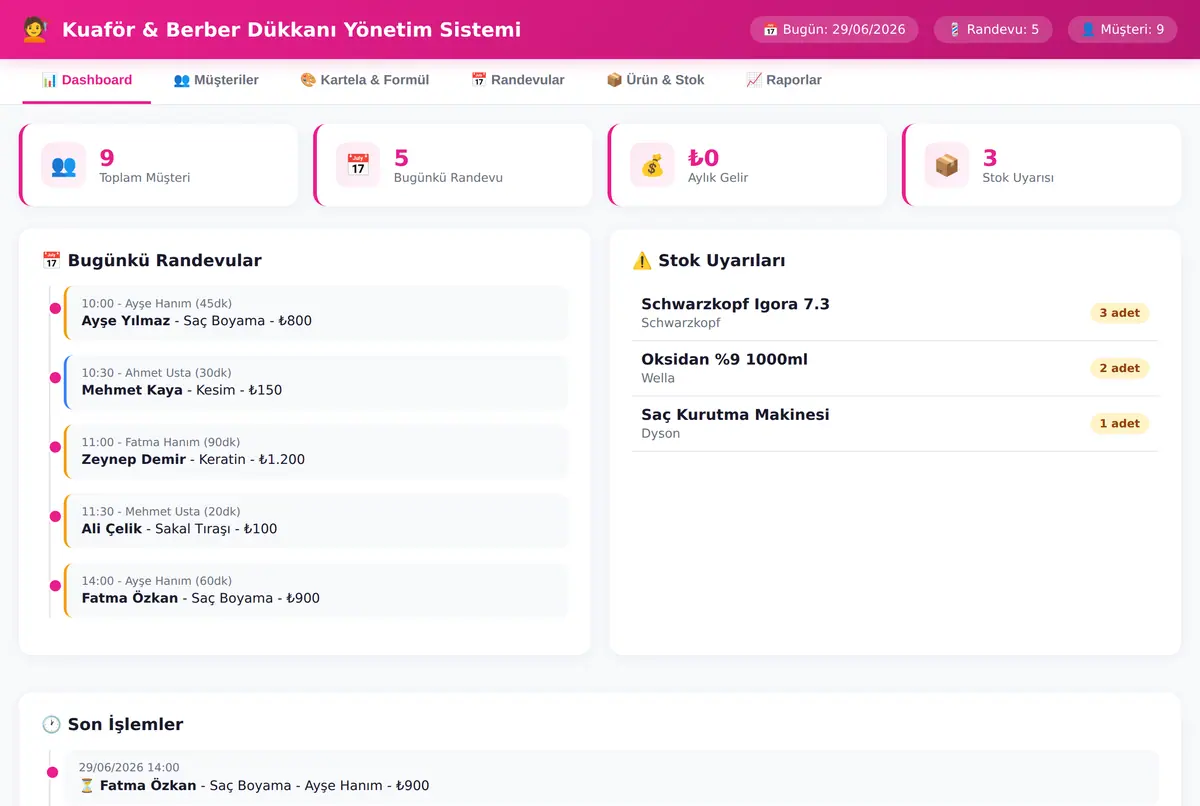Open the Dashboard tab
1200x806 pixels.
(87, 80)
